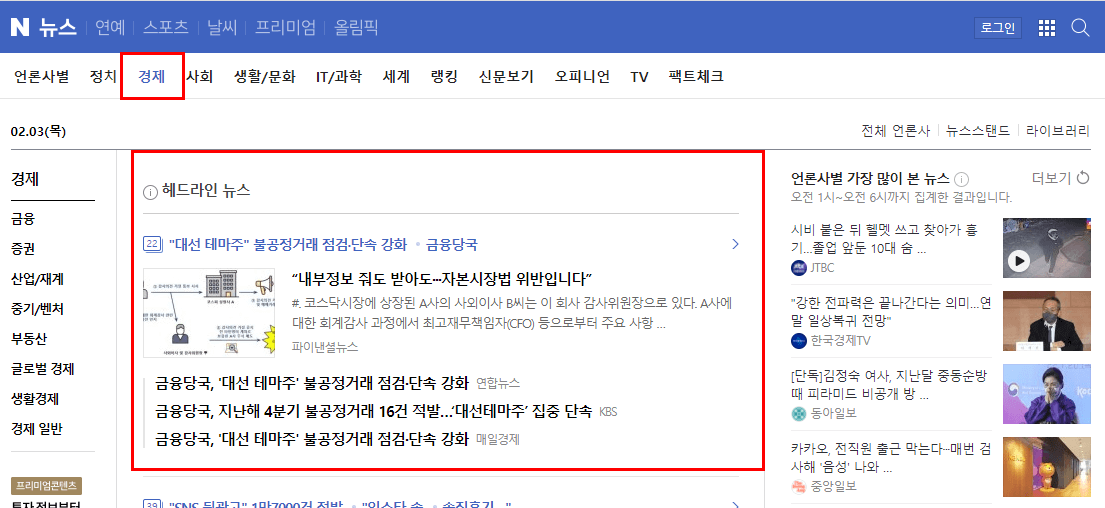Expand 대선 테마주 headline cluster arrow

click(735, 244)
